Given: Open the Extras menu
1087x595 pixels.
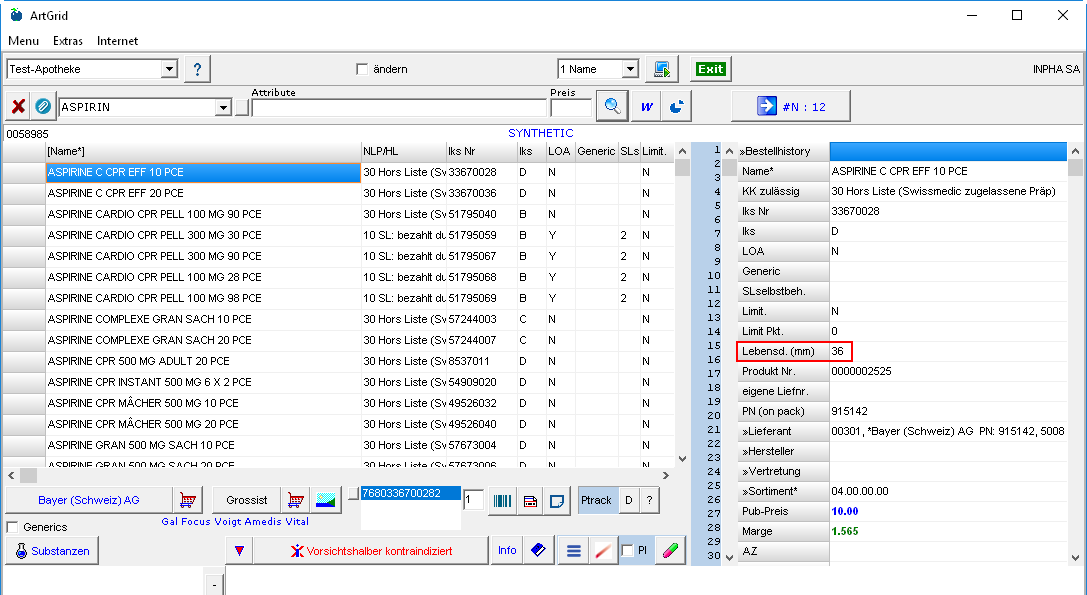Looking at the screenshot, I should click(68, 41).
